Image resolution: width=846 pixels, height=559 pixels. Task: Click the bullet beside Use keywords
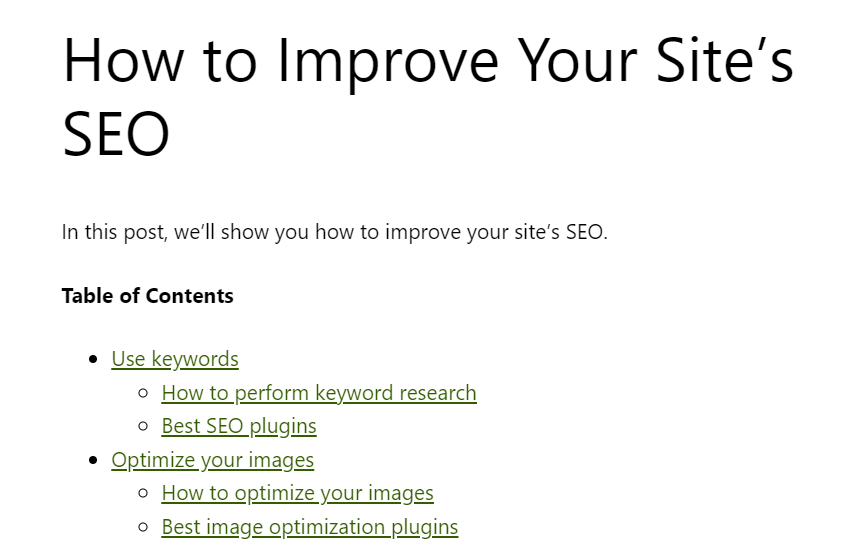pos(94,359)
